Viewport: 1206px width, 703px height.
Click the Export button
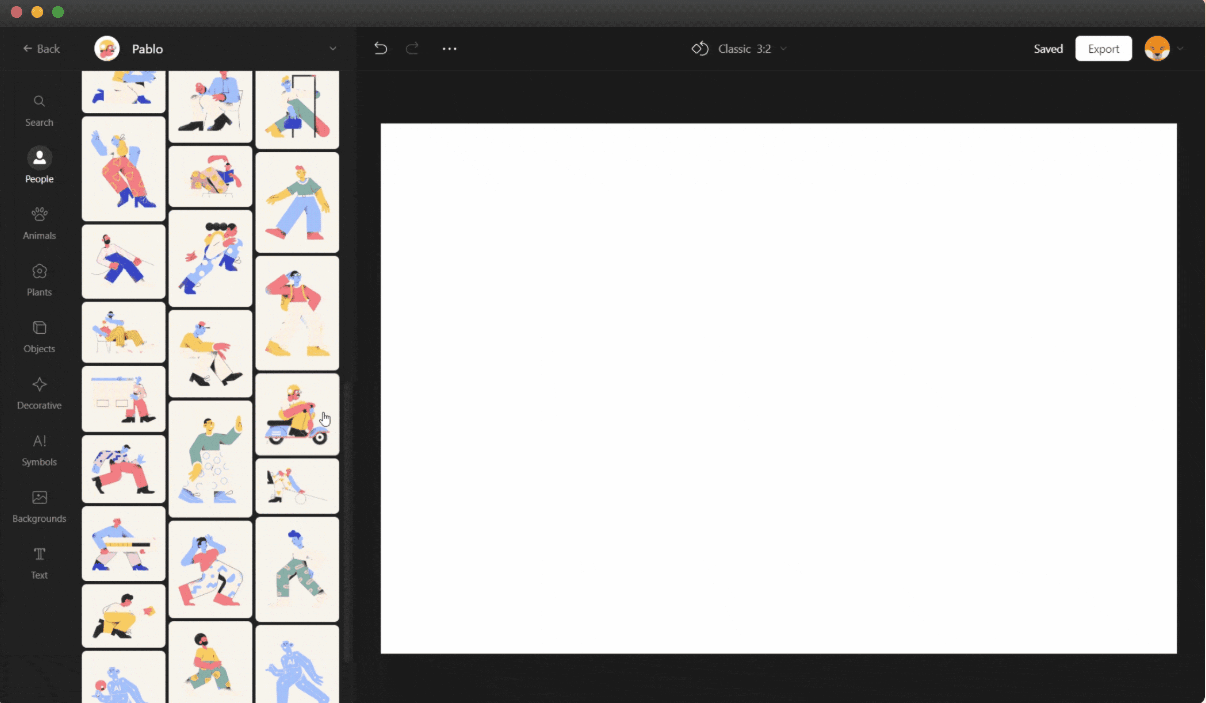point(1103,48)
